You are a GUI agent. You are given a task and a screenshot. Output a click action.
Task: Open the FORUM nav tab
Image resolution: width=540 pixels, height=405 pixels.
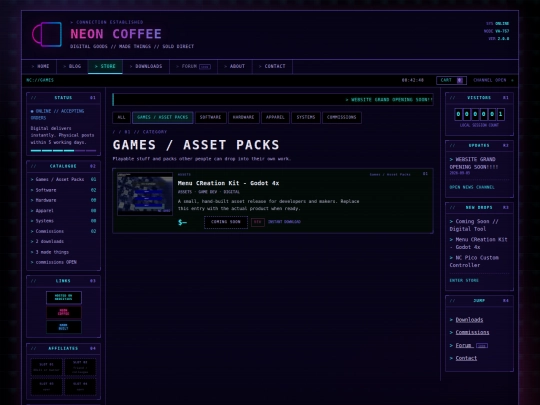point(194,66)
